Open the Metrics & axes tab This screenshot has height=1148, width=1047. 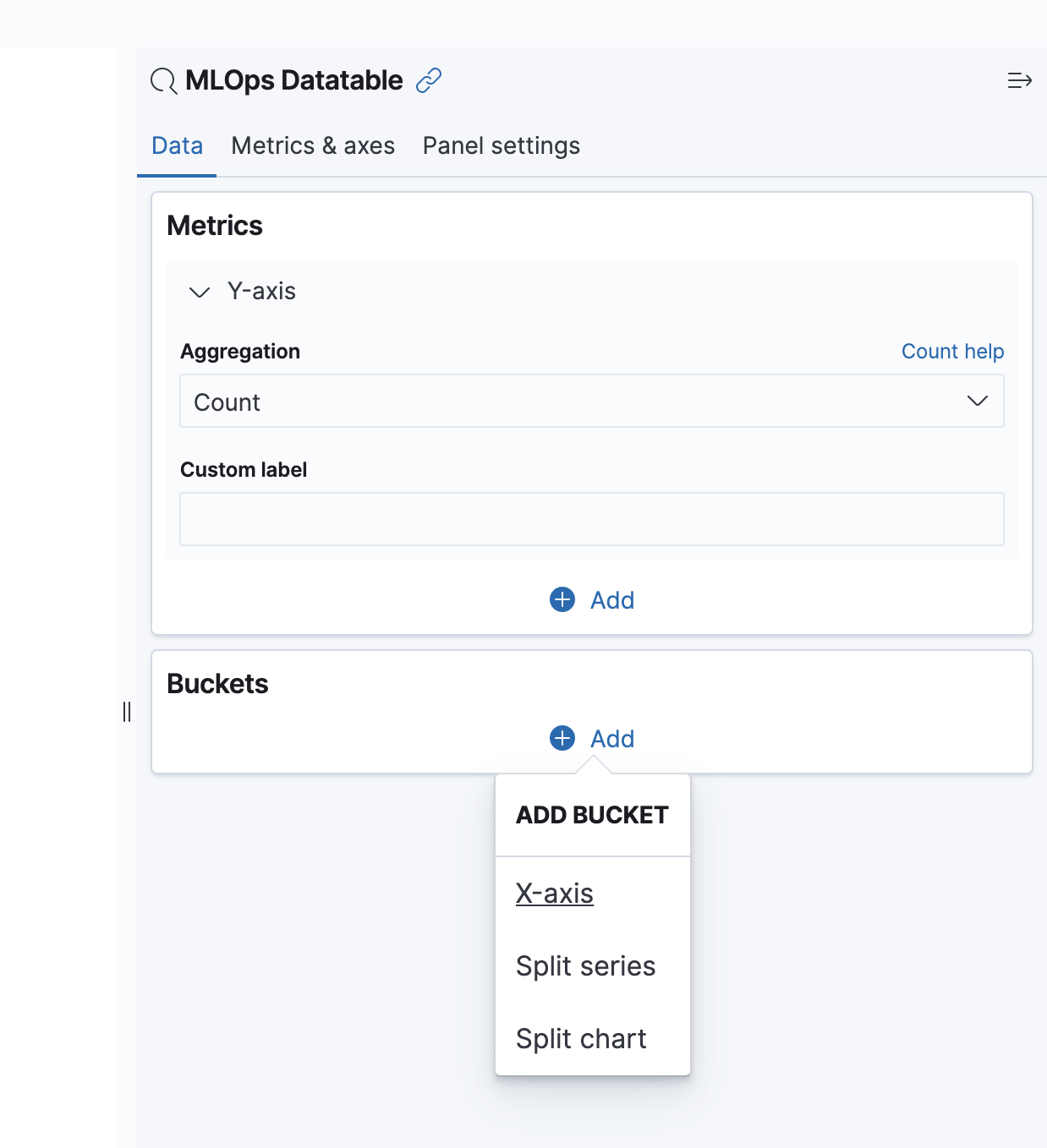(x=313, y=146)
